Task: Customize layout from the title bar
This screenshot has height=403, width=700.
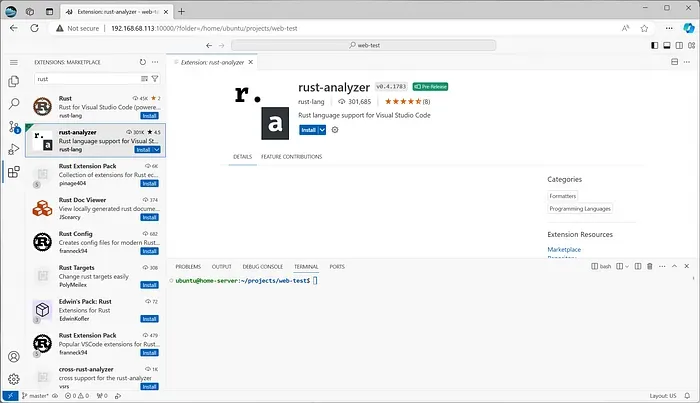Action: tap(691, 46)
